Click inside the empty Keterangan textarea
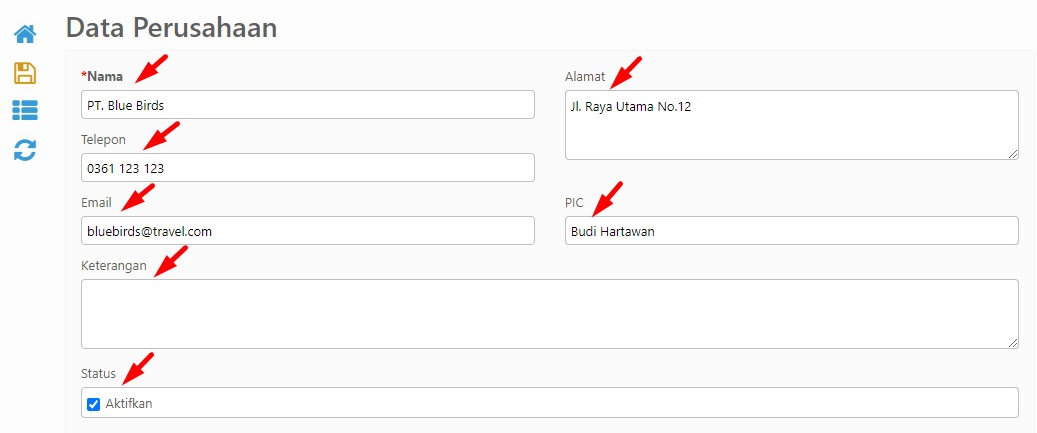 [550, 314]
